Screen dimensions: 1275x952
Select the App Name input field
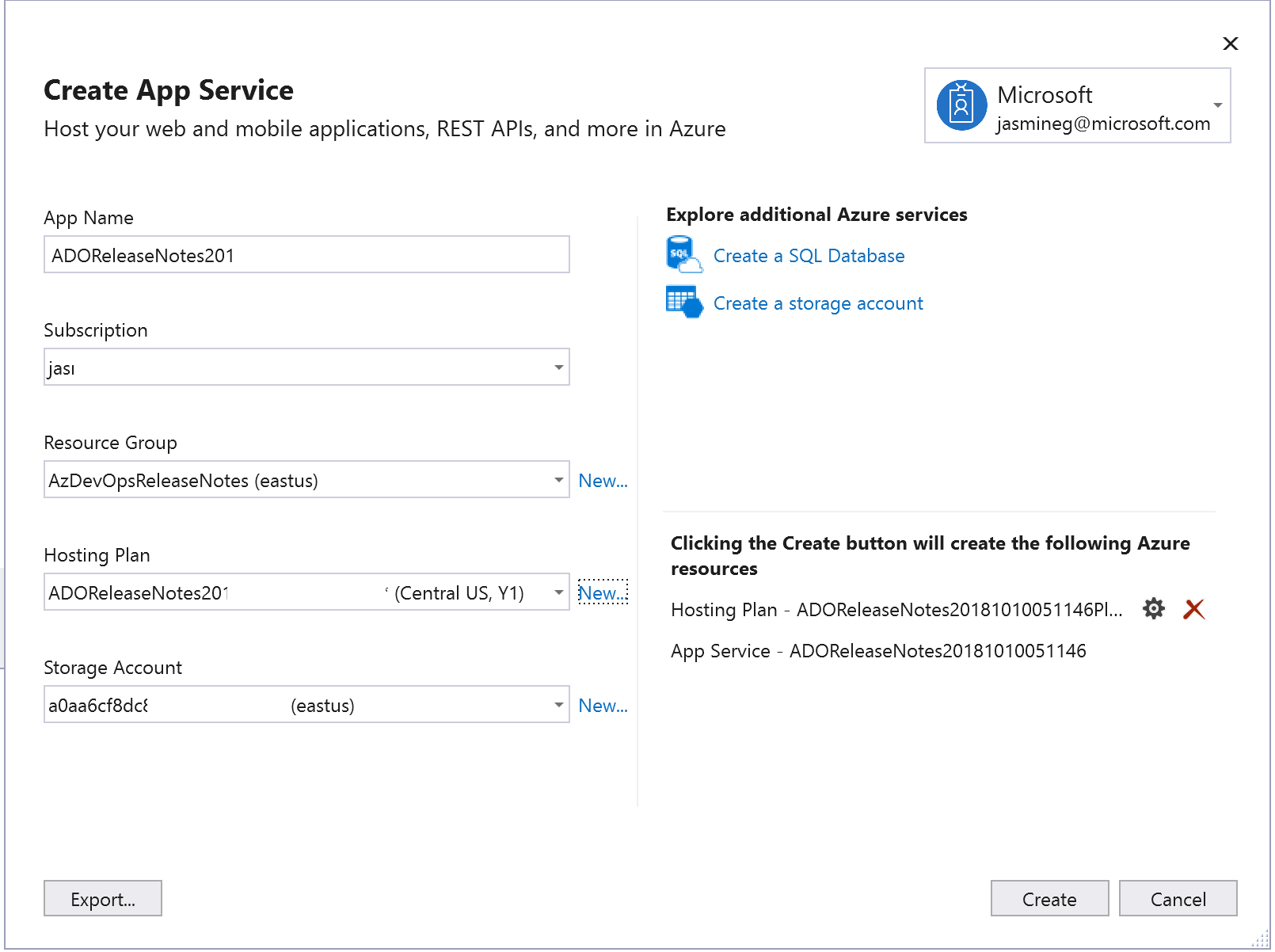tap(306, 254)
